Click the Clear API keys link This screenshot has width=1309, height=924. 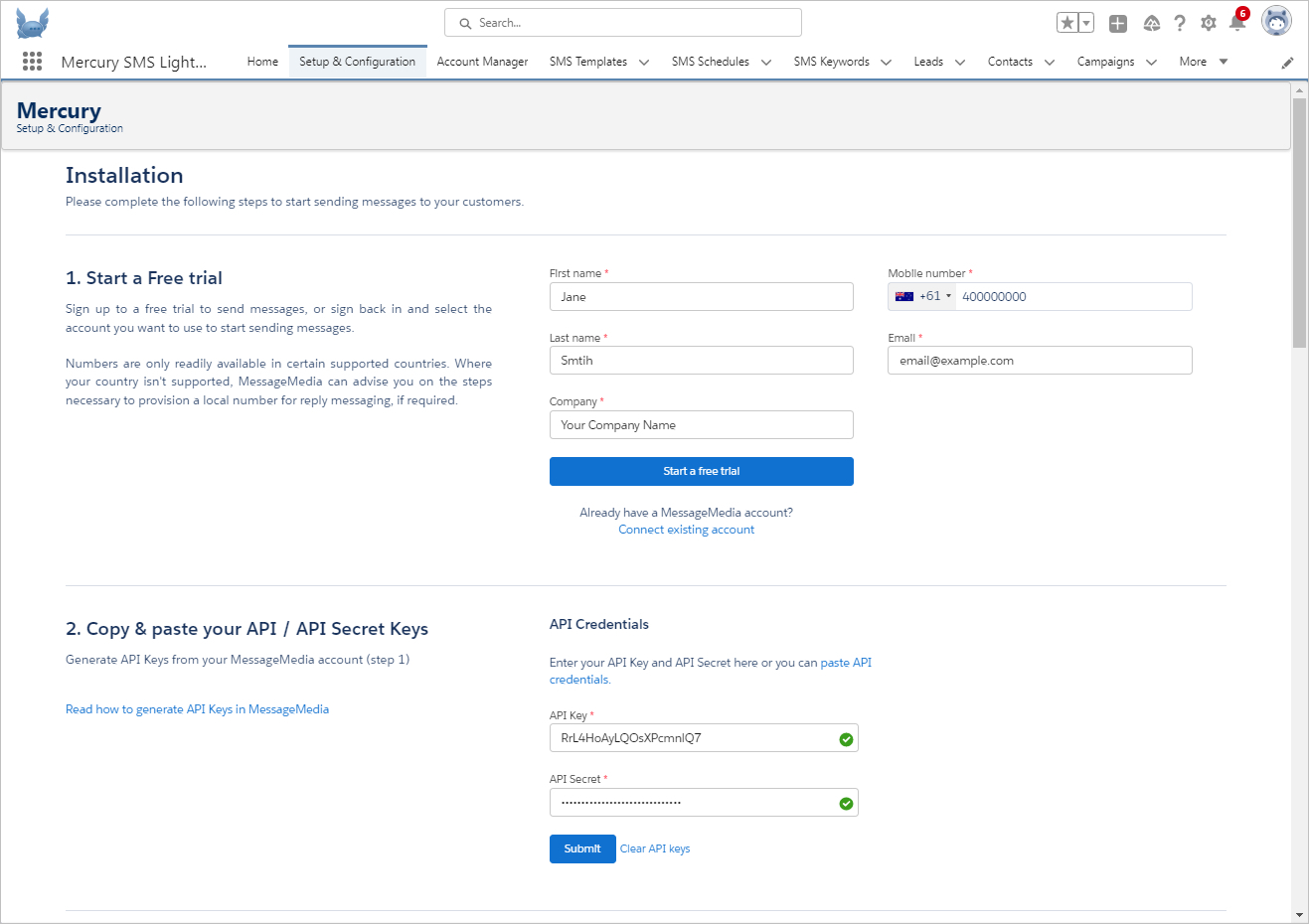point(655,848)
